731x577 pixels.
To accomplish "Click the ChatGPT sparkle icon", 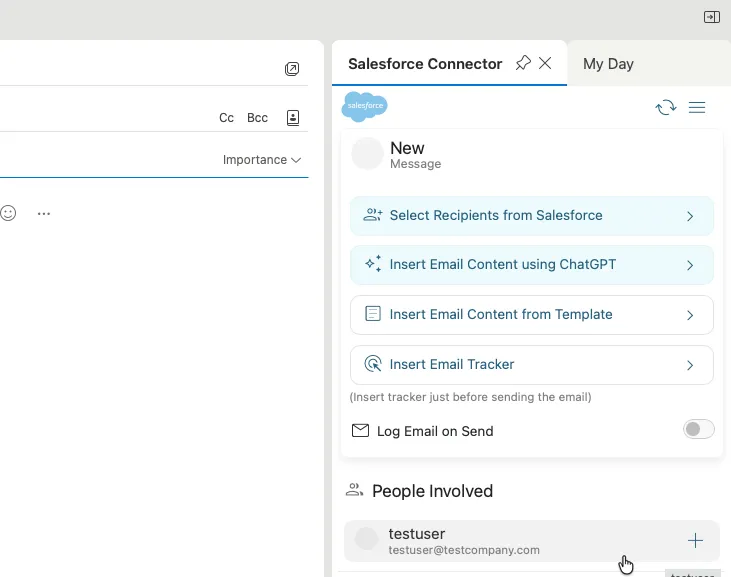I will [x=373, y=264].
